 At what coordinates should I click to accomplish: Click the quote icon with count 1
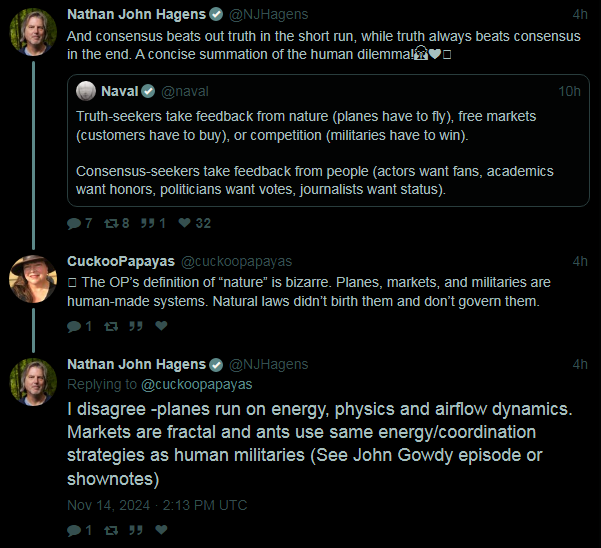(x=148, y=223)
